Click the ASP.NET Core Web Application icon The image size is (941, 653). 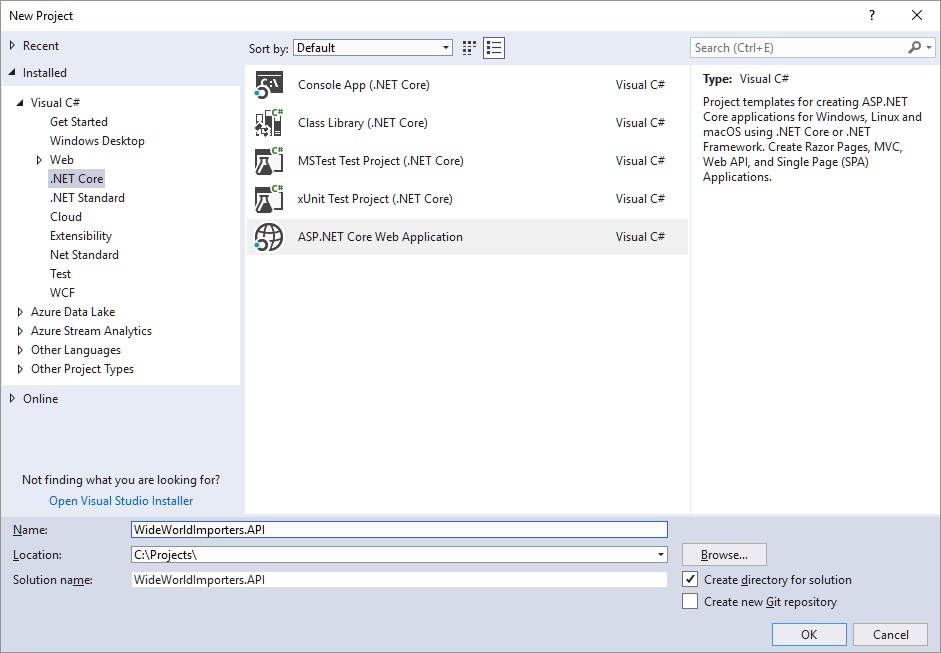(x=269, y=237)
